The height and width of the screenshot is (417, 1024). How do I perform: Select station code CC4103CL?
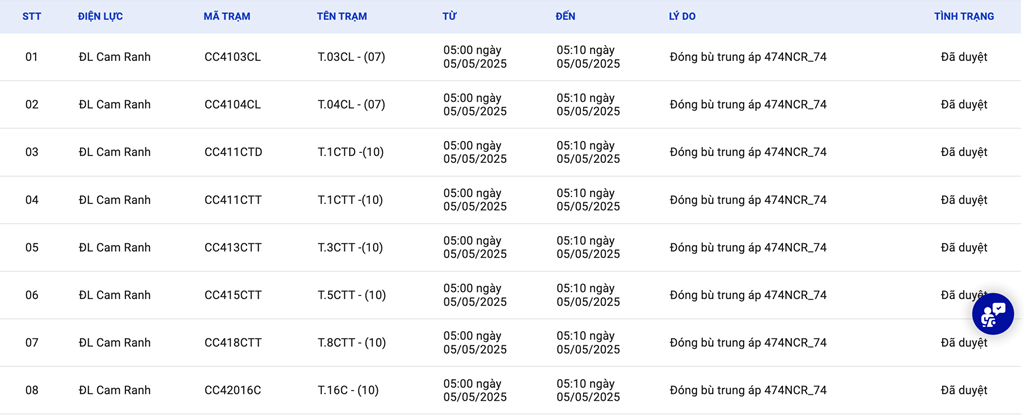[232, 57]
